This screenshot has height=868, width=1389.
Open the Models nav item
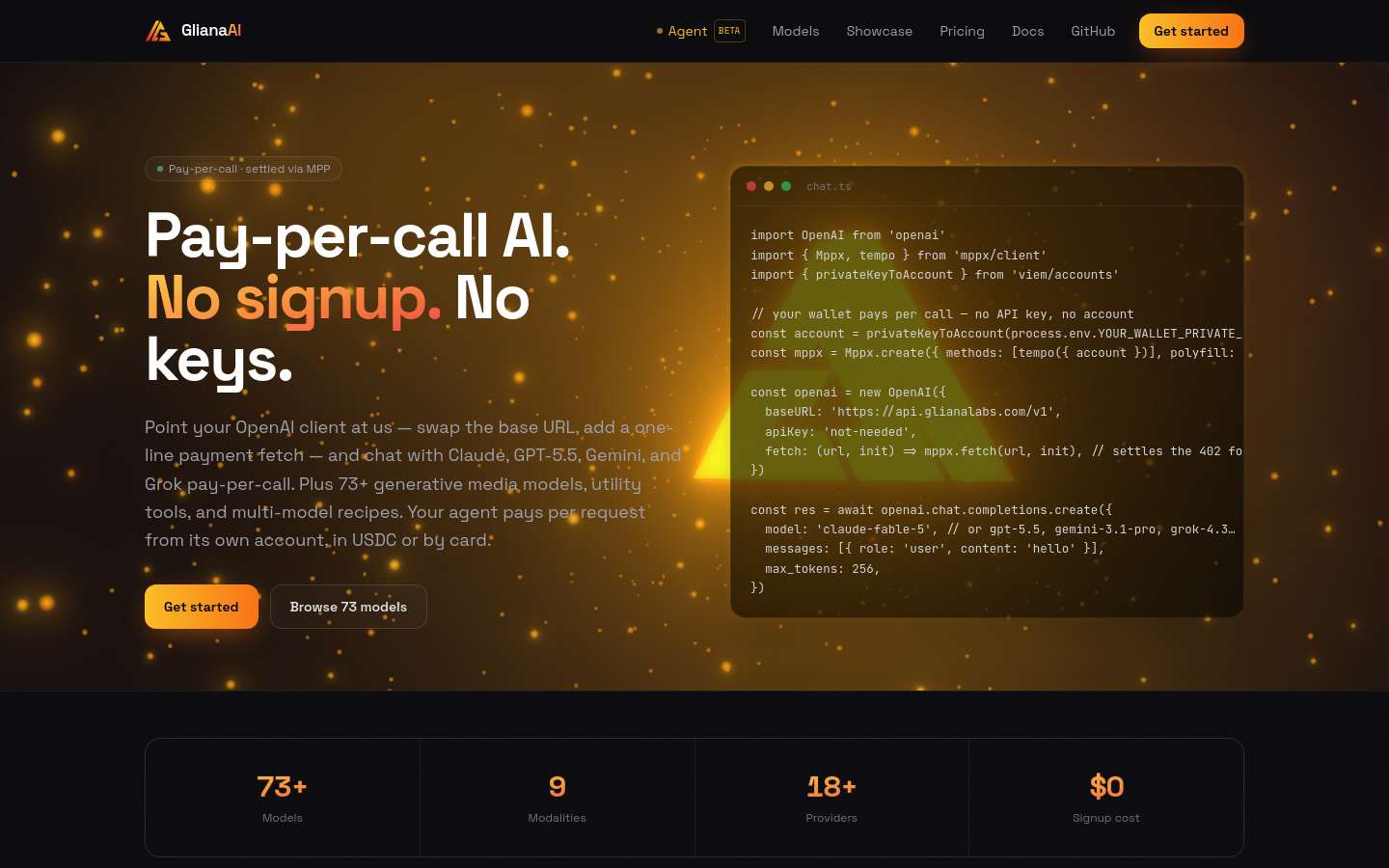coord(796,31)
